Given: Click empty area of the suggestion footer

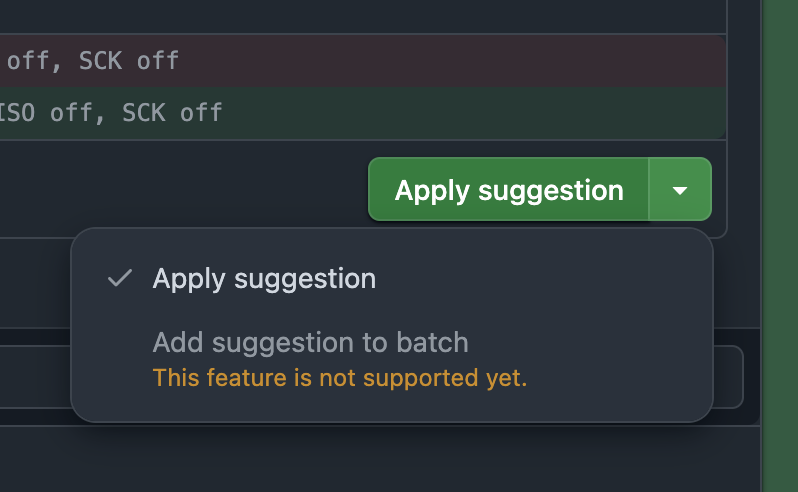Looking at the screenshot, I should click(x=183, y=188).
